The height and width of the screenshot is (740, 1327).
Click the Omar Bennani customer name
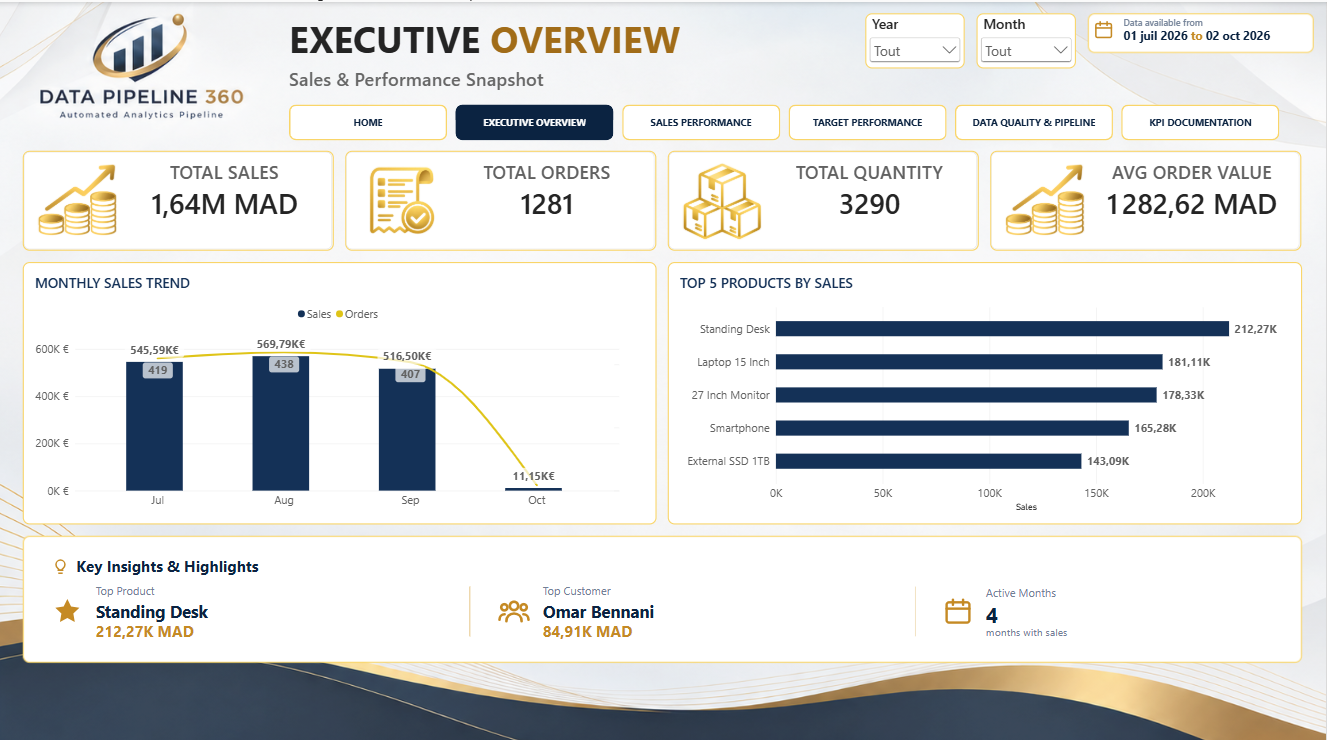pos(598,612)
